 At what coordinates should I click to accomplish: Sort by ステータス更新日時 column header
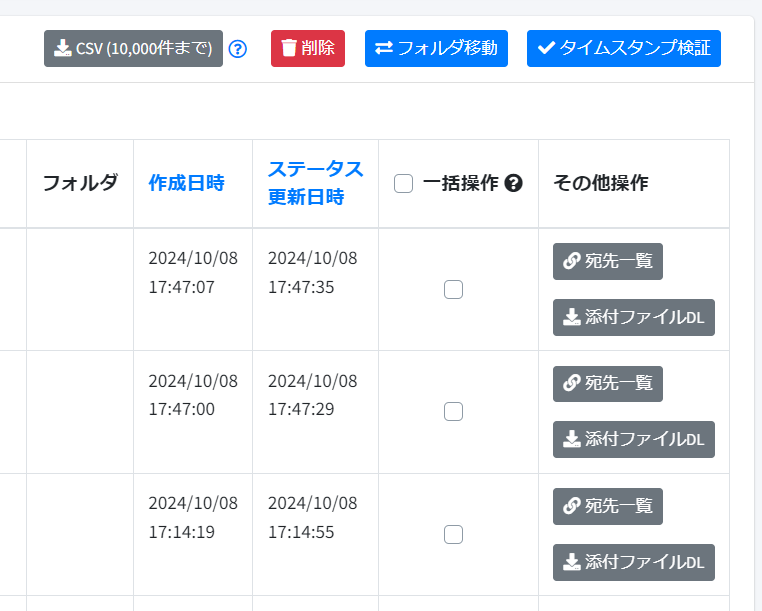coord(315,183)
